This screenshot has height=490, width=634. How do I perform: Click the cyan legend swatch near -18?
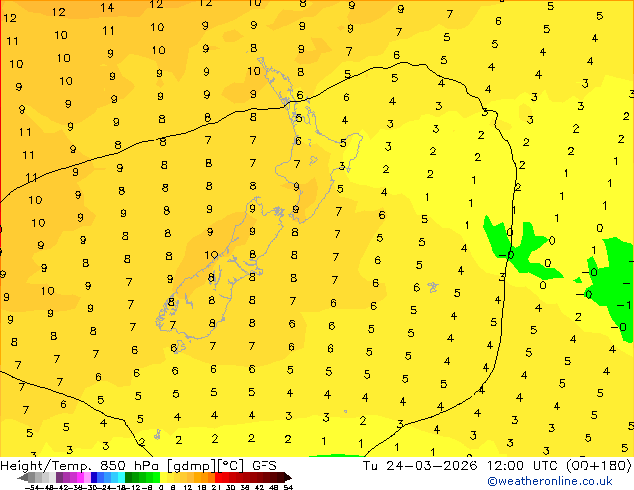click(121, 477)
